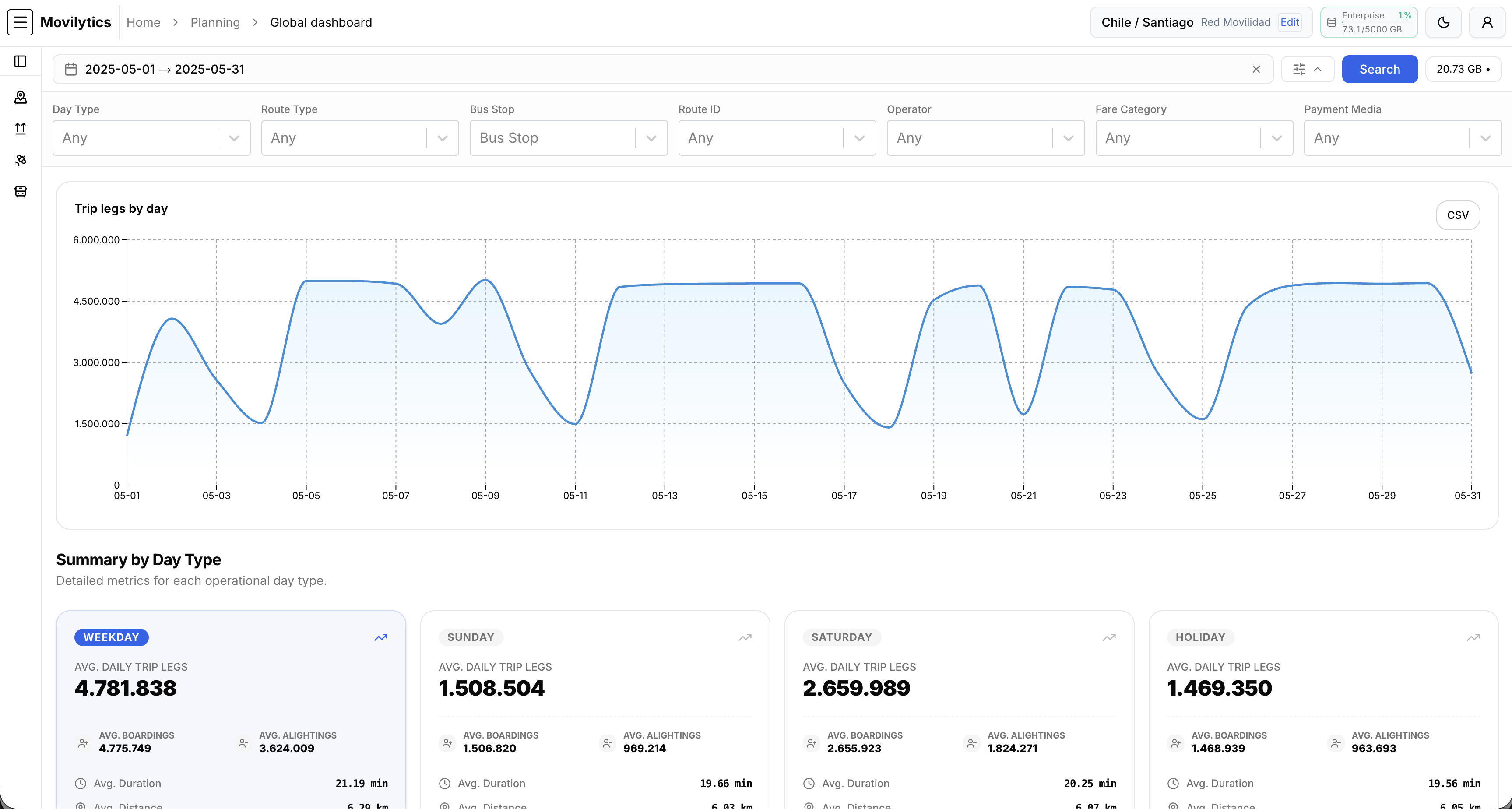Screen dimensions: 1512x809
Task: Click Weekday avg. boardings person icon
Action: tap(83, 743)
